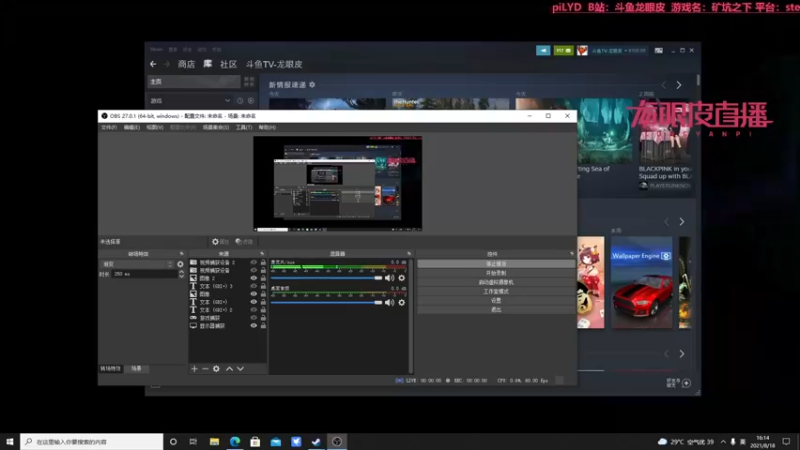
Task: Open the Wallpaper Engine tile in the Steam library
Action: [641, 282]
